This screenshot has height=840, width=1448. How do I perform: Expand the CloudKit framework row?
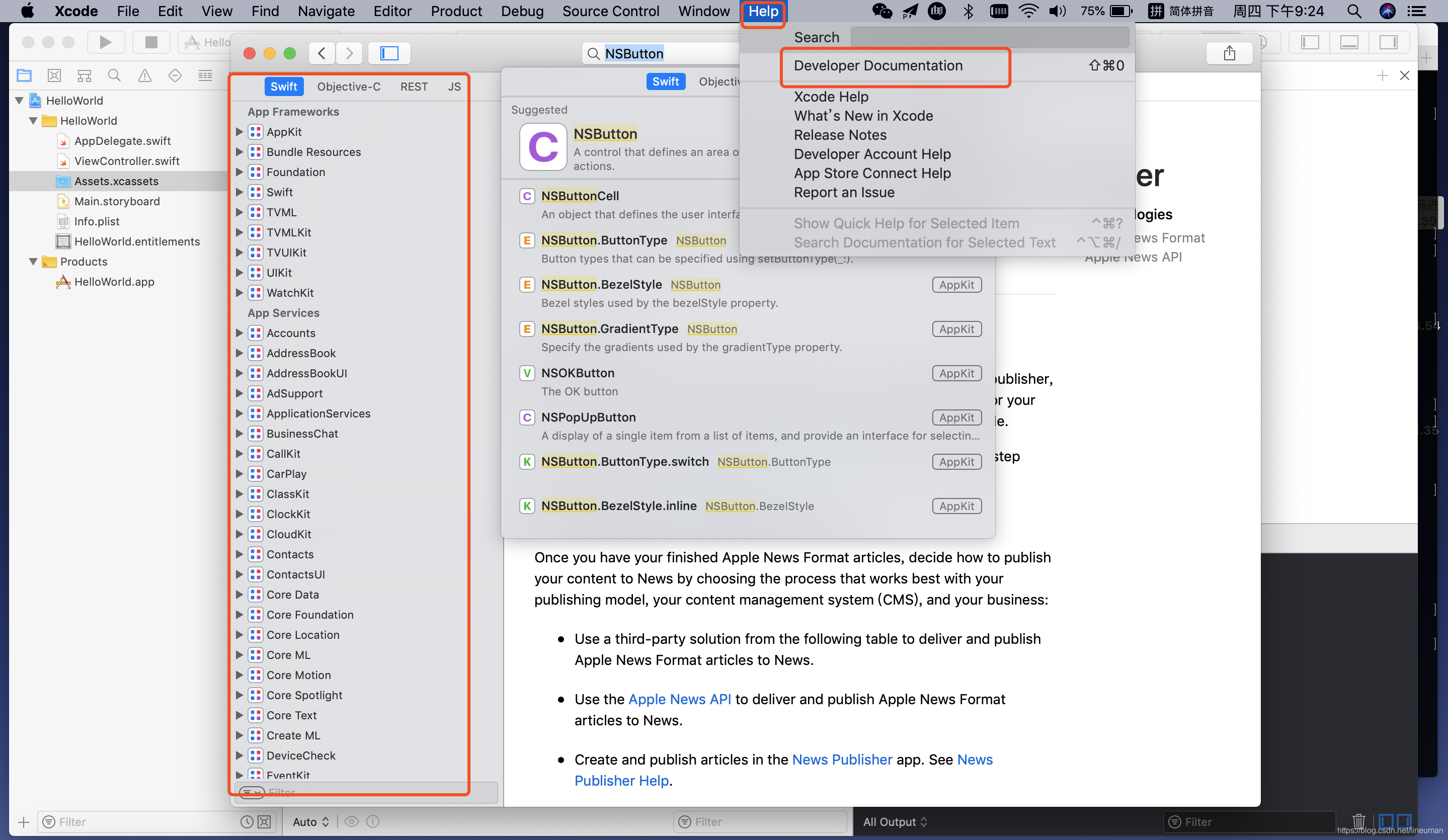(239, 534)
